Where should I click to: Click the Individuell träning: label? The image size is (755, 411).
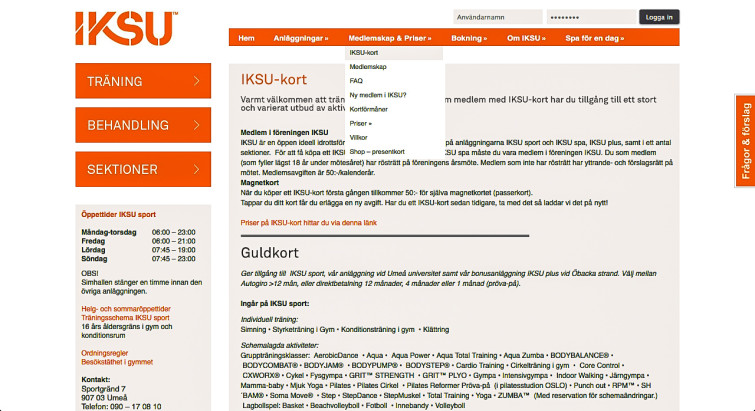pyautogui.click(x=269, y=320)
